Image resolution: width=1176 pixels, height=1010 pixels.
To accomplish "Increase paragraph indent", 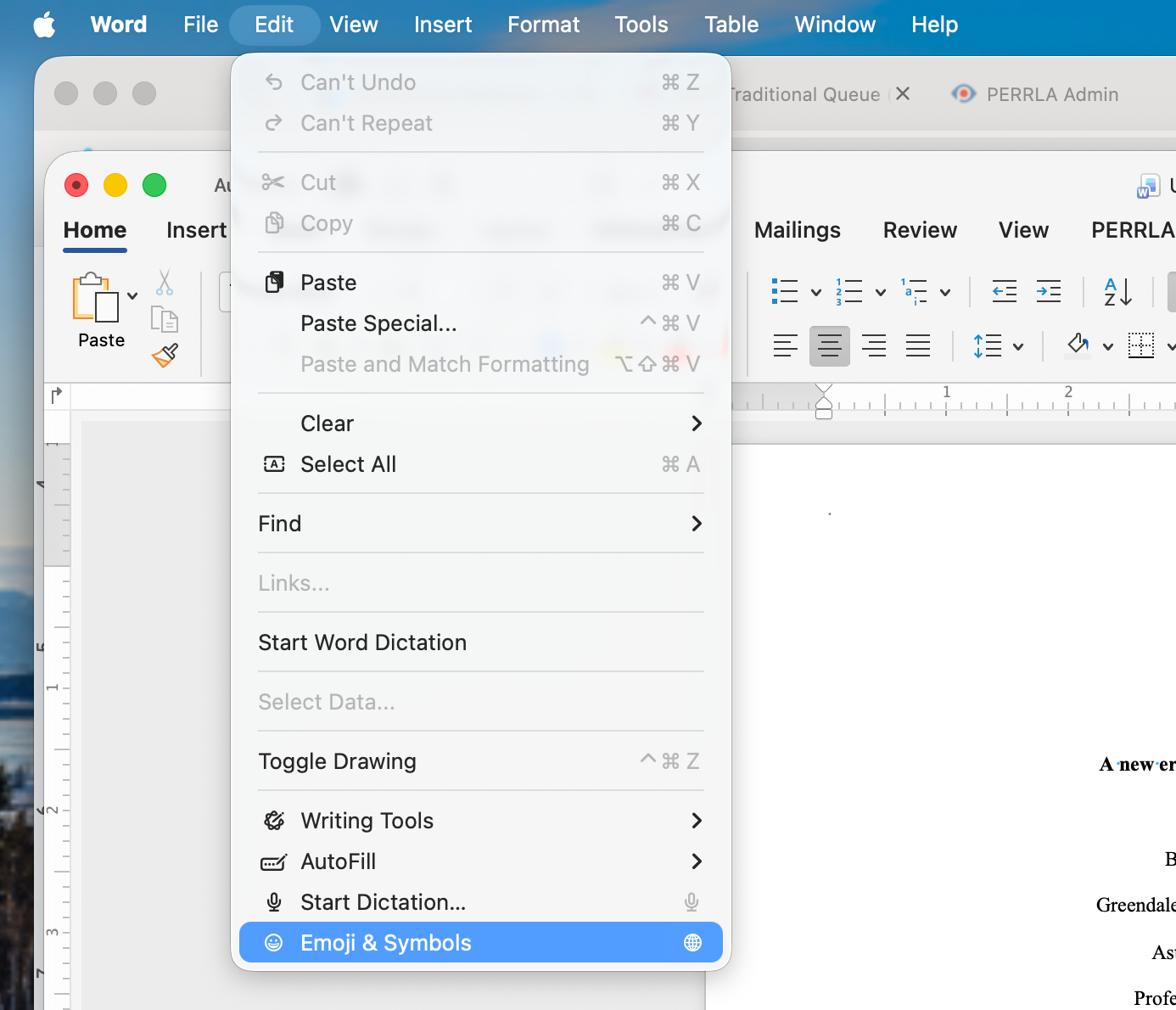I will tap(1049, 292).
